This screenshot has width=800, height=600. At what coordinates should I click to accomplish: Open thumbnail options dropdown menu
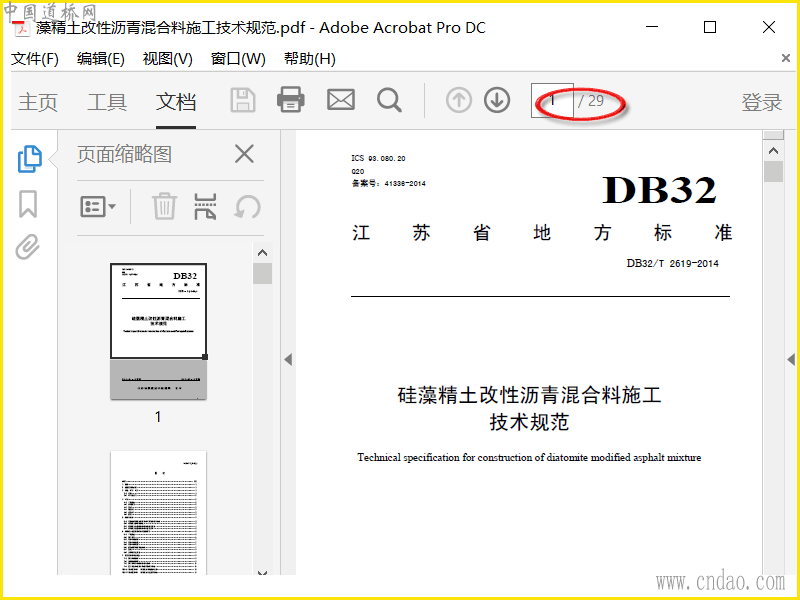click(98, 207)
